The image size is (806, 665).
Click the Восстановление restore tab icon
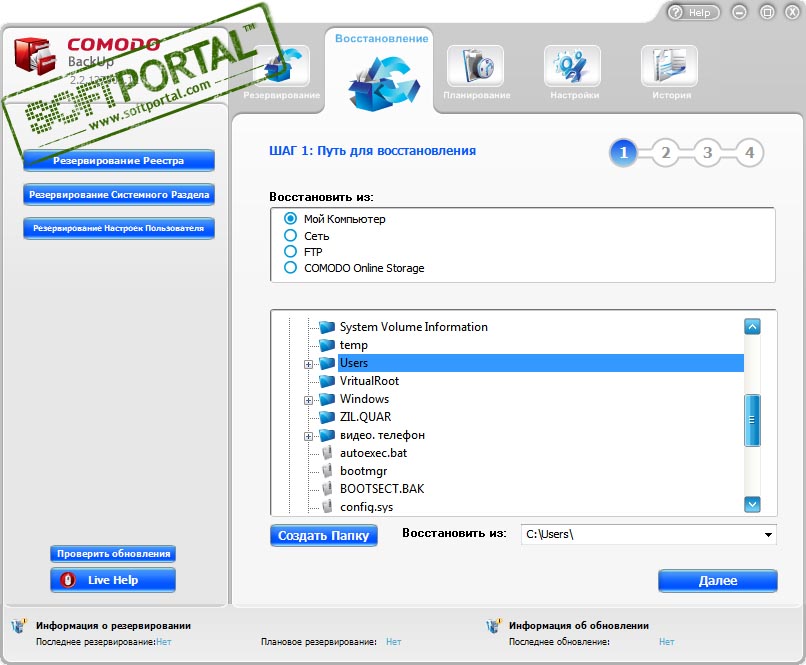click(x=383, y=83)
